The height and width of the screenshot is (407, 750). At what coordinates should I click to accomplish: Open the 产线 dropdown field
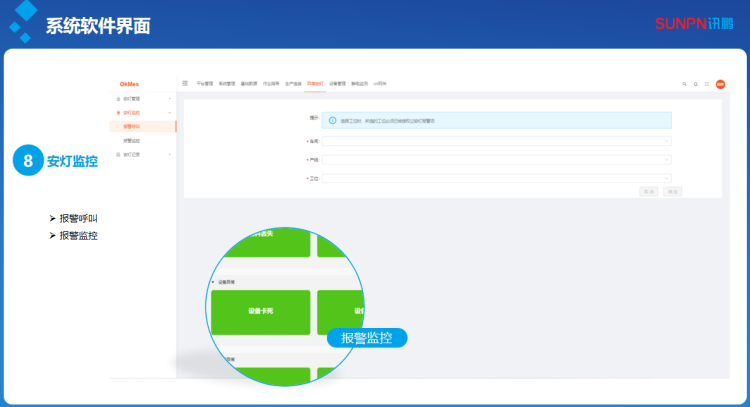[x=496, y=159]
